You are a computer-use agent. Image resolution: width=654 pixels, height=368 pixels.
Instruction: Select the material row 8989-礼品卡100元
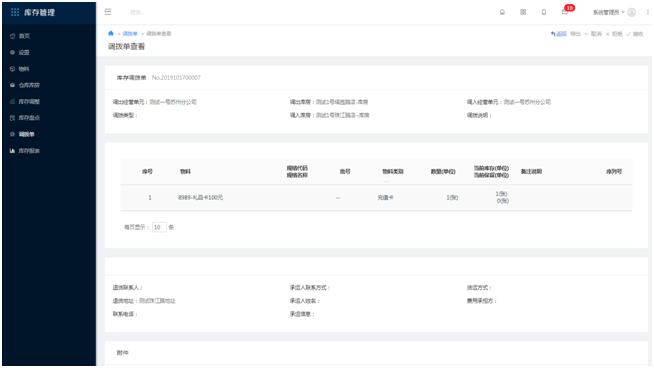coord(376,197)
